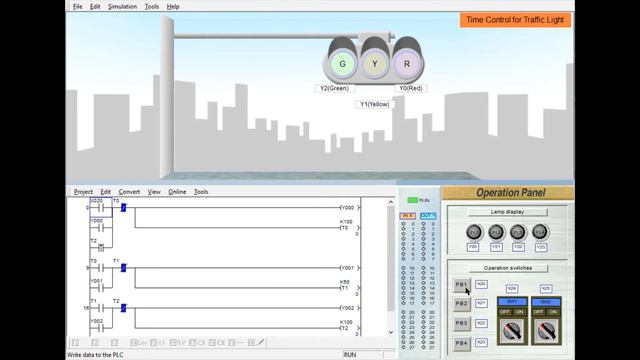
Task: Select the Y001 output coil
Action: click(x=350, y=268)
